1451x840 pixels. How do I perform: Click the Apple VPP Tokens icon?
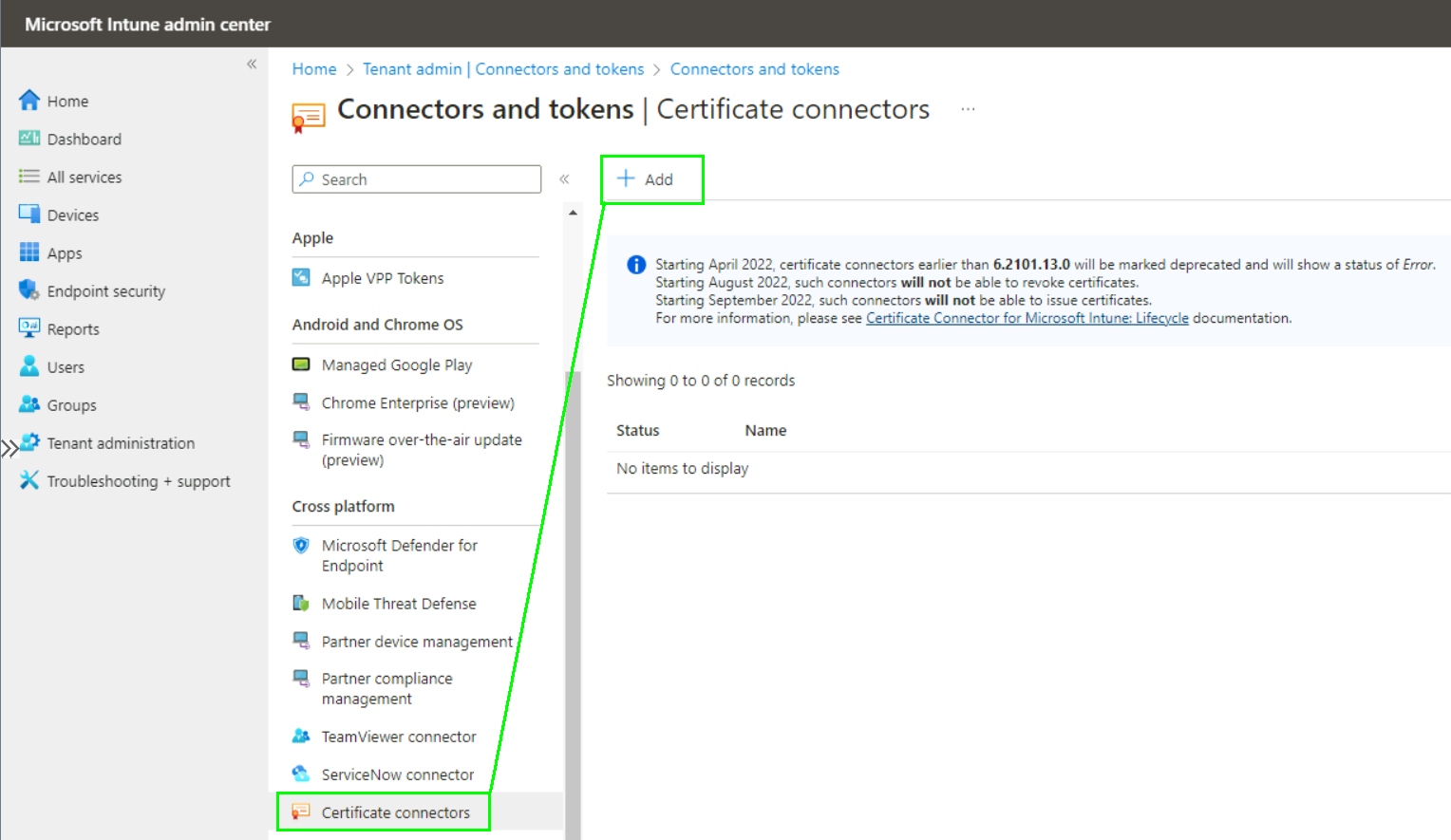(x=301, y=277)
